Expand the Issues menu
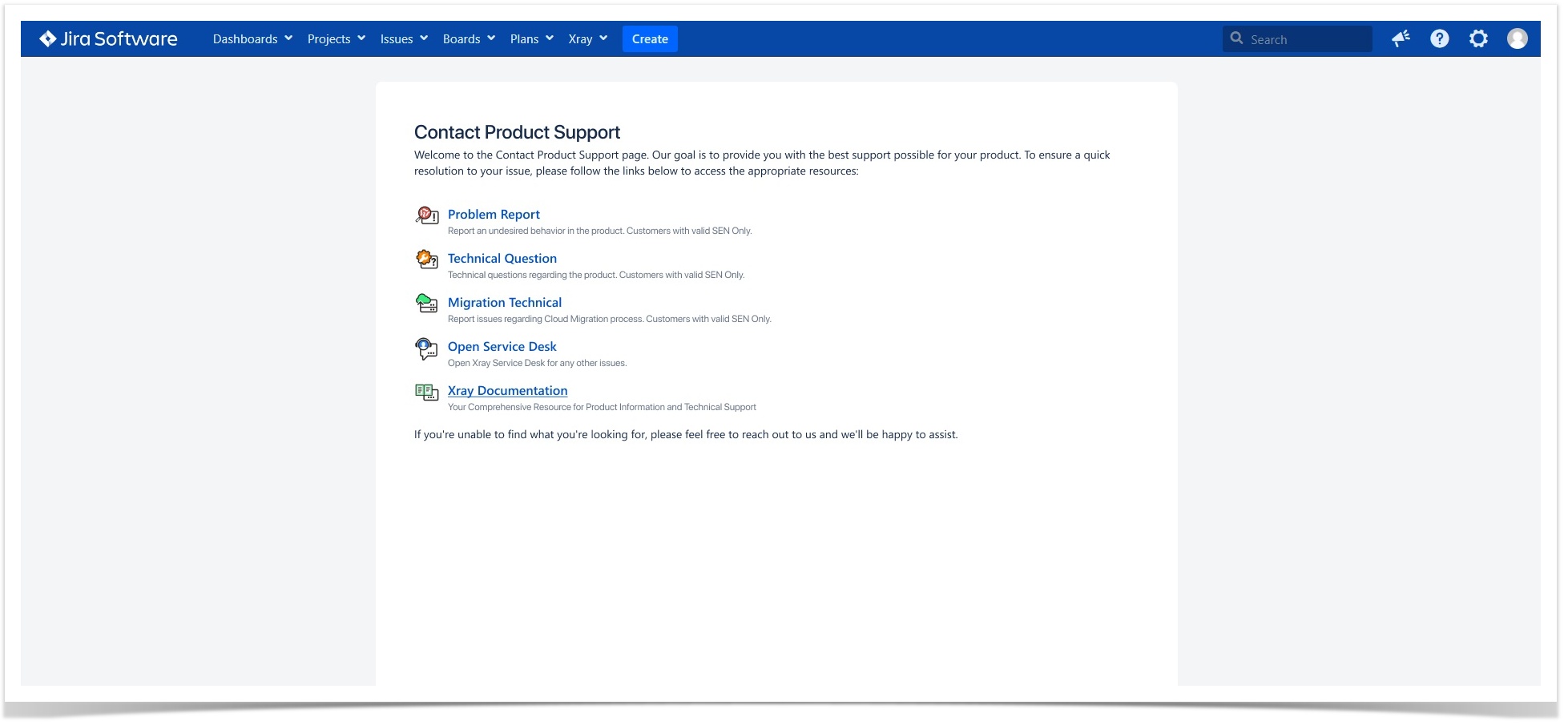 404,38
